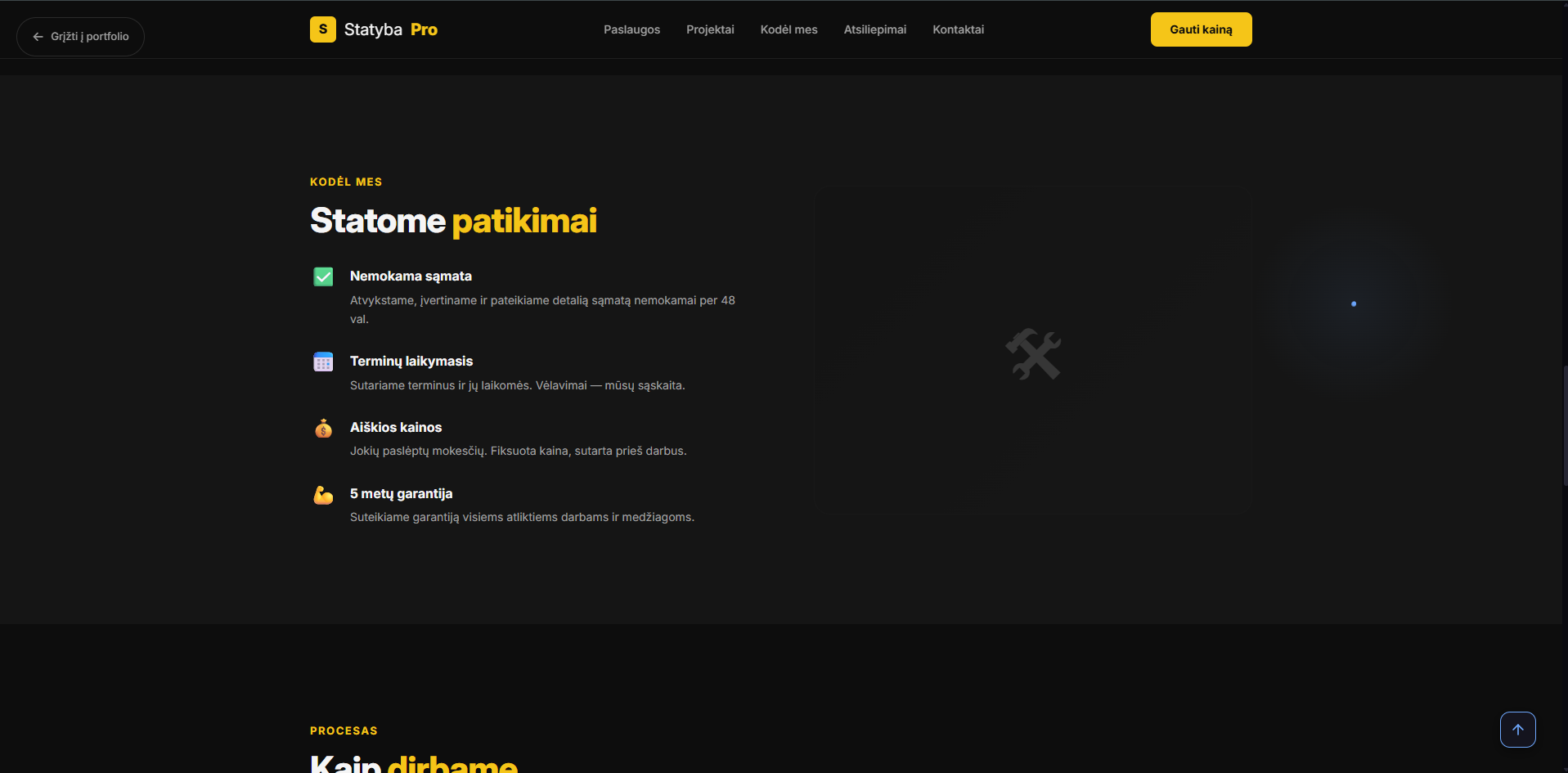Click the yellow S logo icon

(x=322, y=29)
